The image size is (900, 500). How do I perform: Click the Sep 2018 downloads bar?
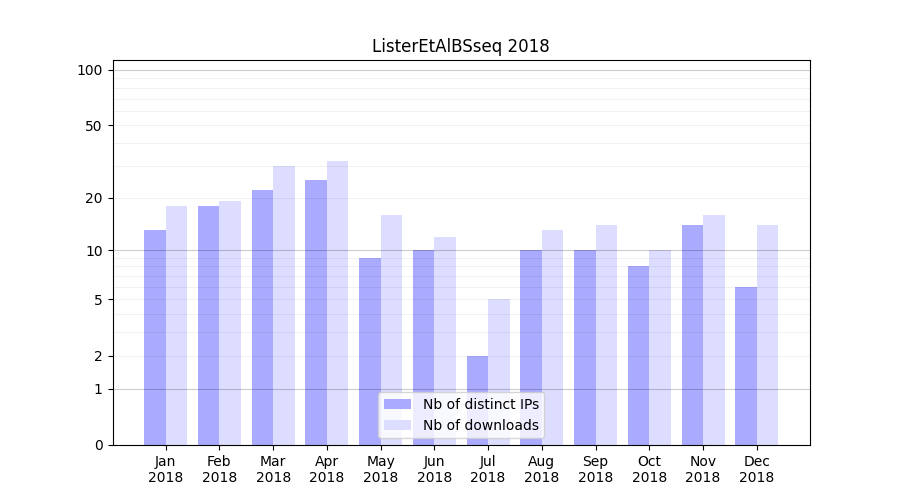(x=606, y=335)
